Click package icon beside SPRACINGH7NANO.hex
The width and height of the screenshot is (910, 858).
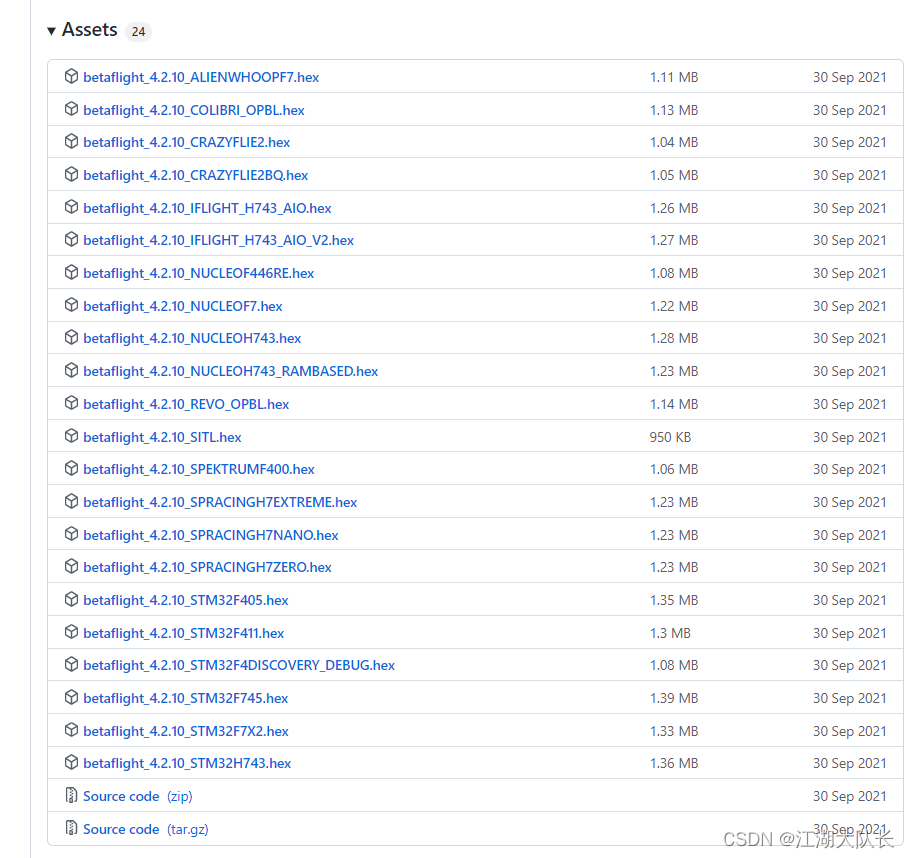71,533
